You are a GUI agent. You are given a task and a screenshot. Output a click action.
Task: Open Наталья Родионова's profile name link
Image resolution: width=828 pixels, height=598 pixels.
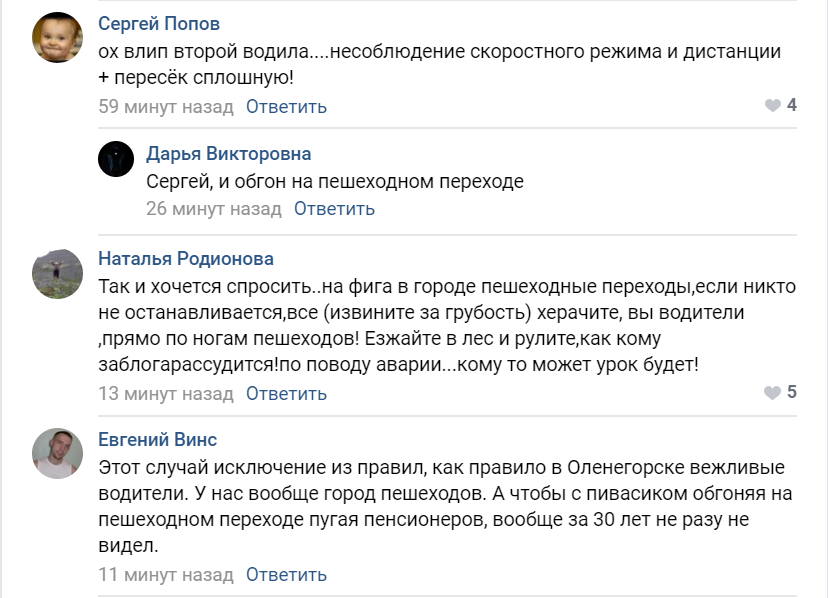[186, 259]
